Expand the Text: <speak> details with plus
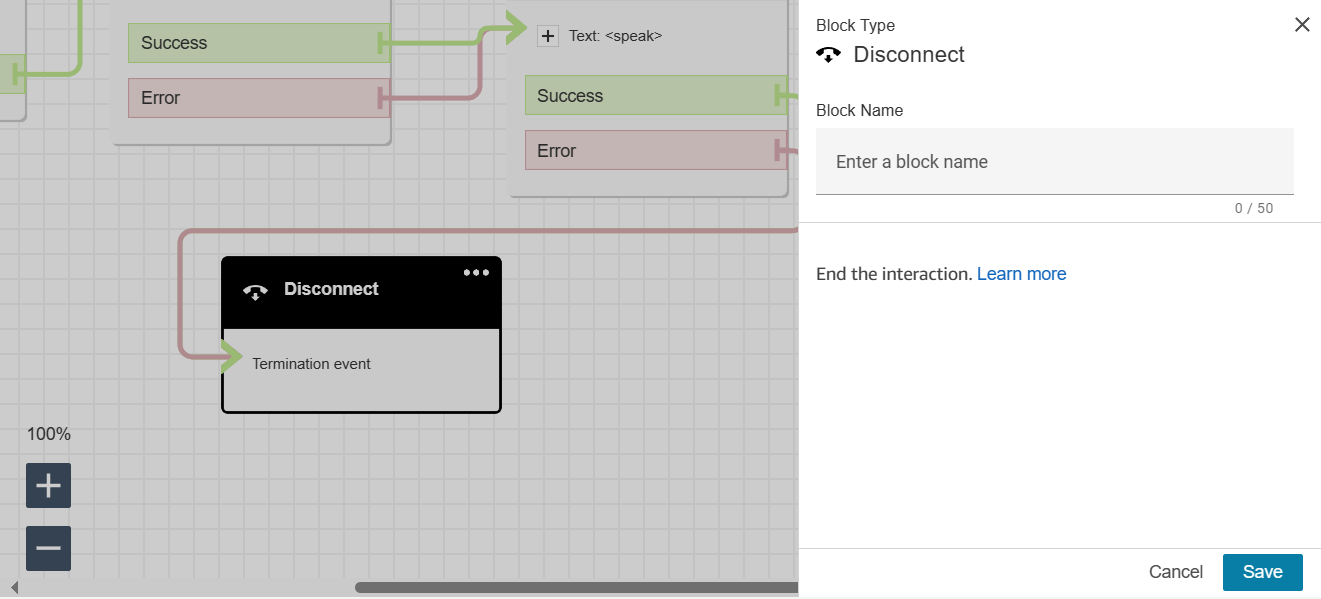This screenshot has width=1321, height=599. 548,36
